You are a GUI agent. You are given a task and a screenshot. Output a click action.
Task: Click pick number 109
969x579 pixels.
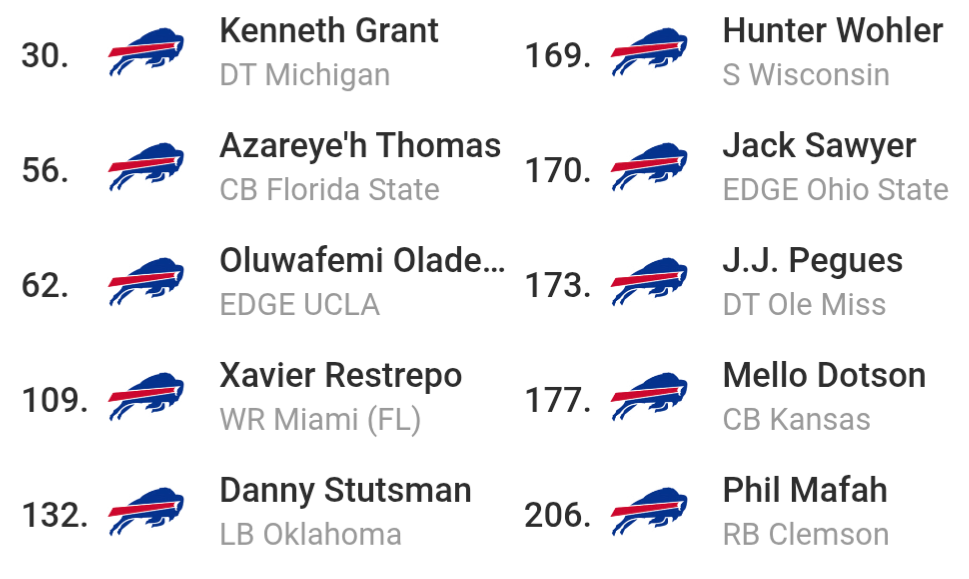(x=54, y=400)
